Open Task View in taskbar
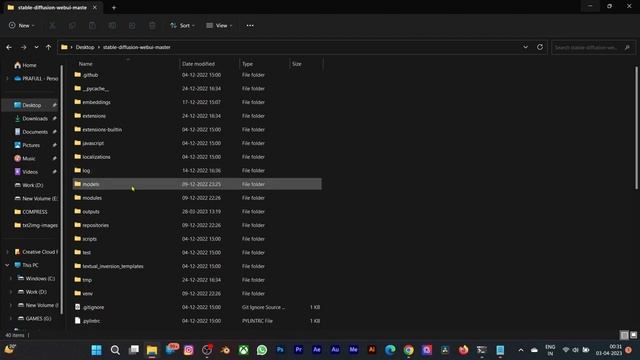This screenshot has height=360, width=640. click(x=133, y=350)
